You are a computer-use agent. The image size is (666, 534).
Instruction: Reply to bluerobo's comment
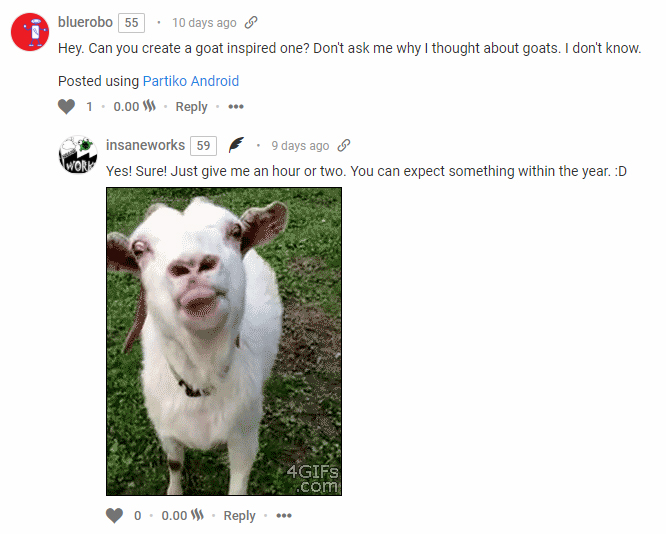coord(192,107)
